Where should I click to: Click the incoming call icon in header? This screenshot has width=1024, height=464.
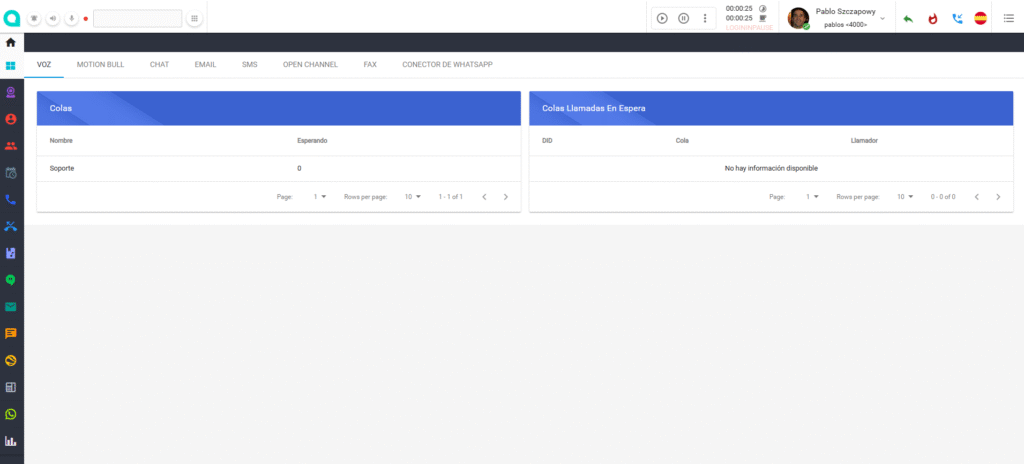[957, 18]
